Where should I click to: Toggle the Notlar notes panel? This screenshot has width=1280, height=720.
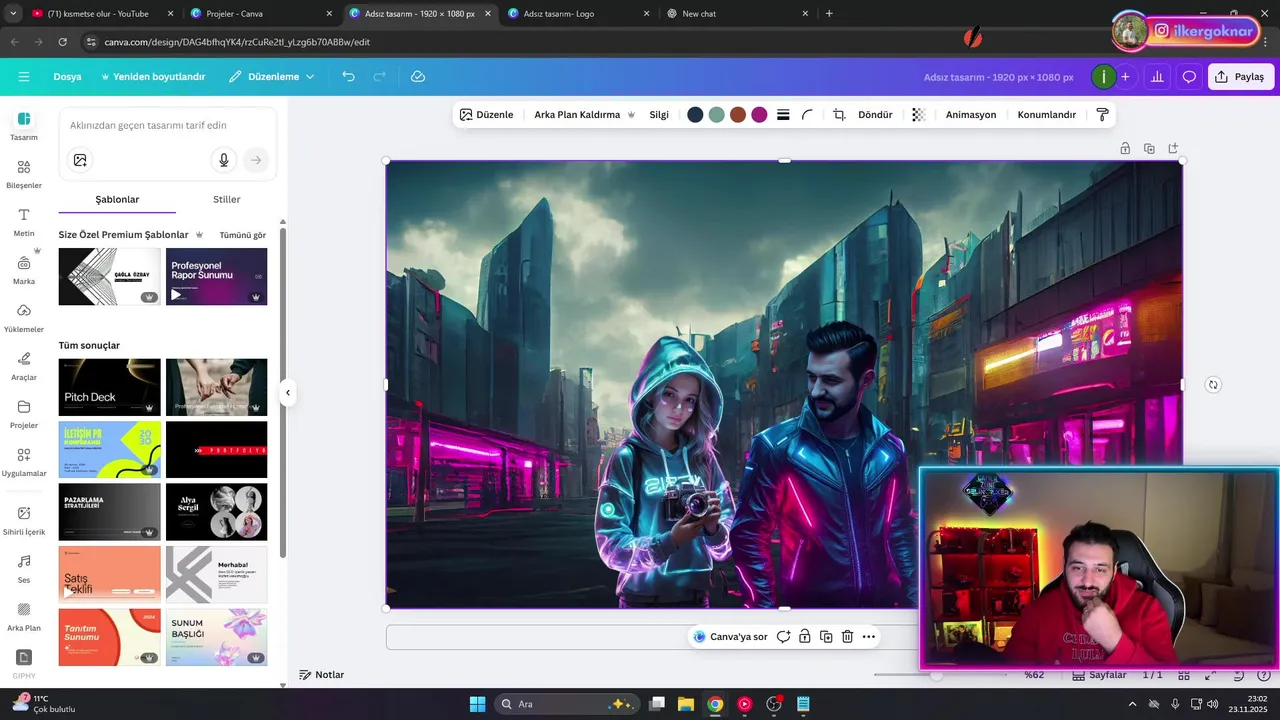click(322, 675)
